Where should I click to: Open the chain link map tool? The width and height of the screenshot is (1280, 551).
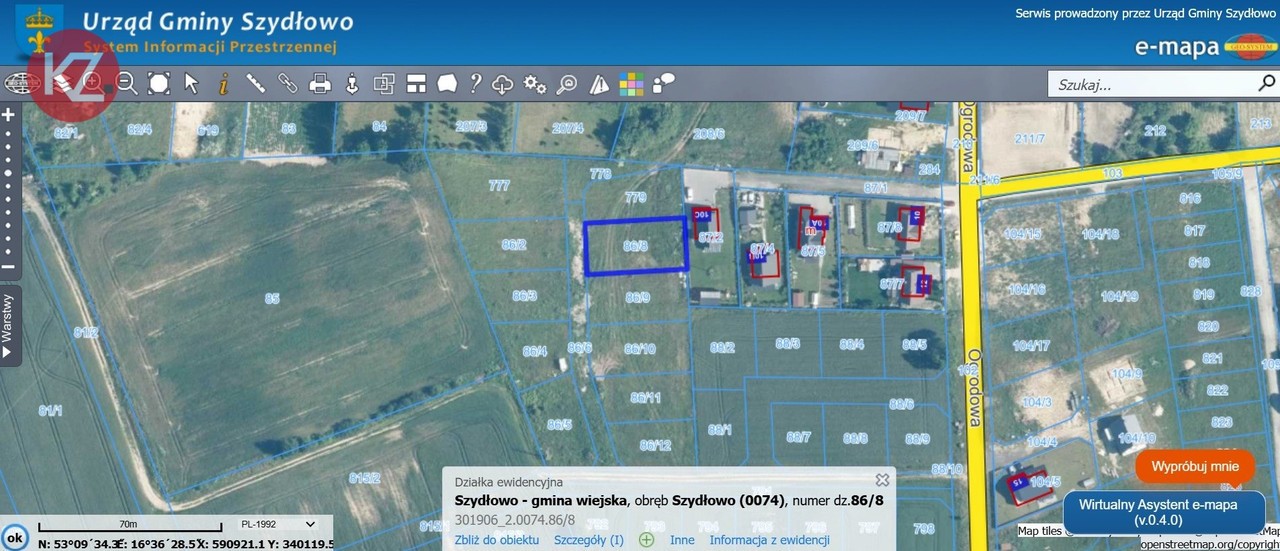coord(288,83)
